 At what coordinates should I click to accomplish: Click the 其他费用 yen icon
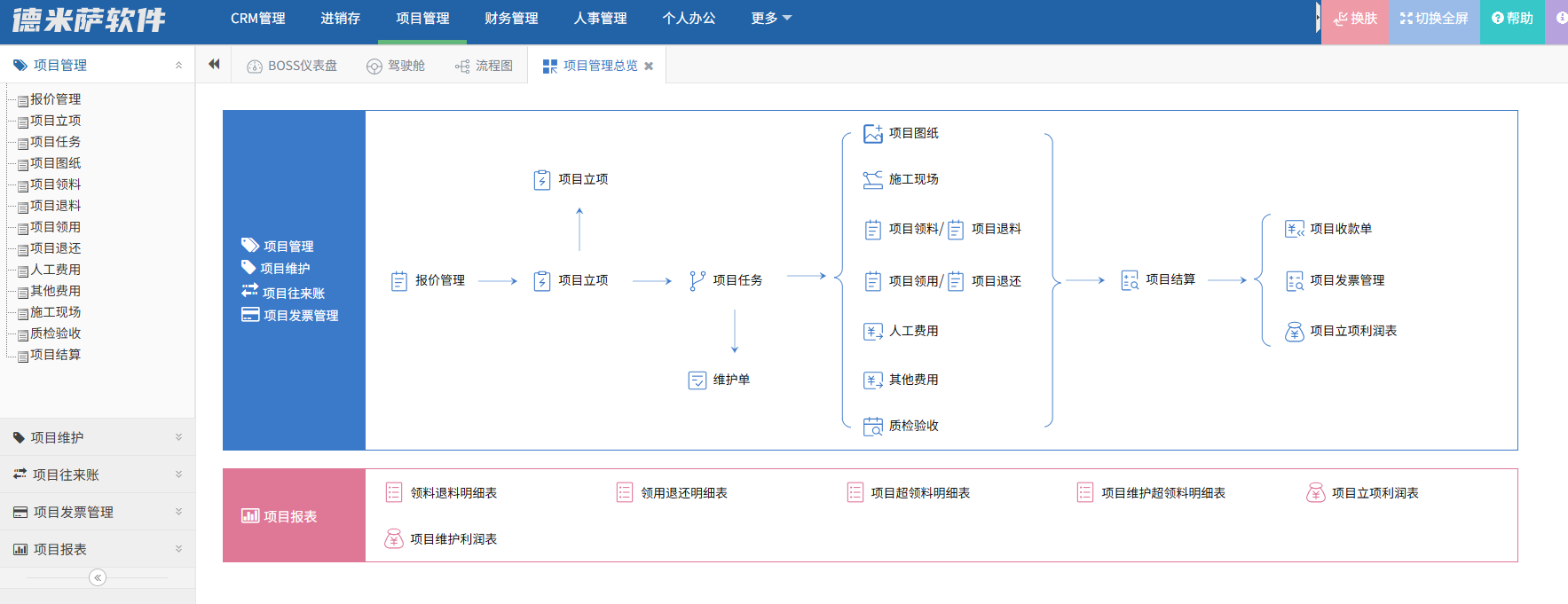click(873, 380)
